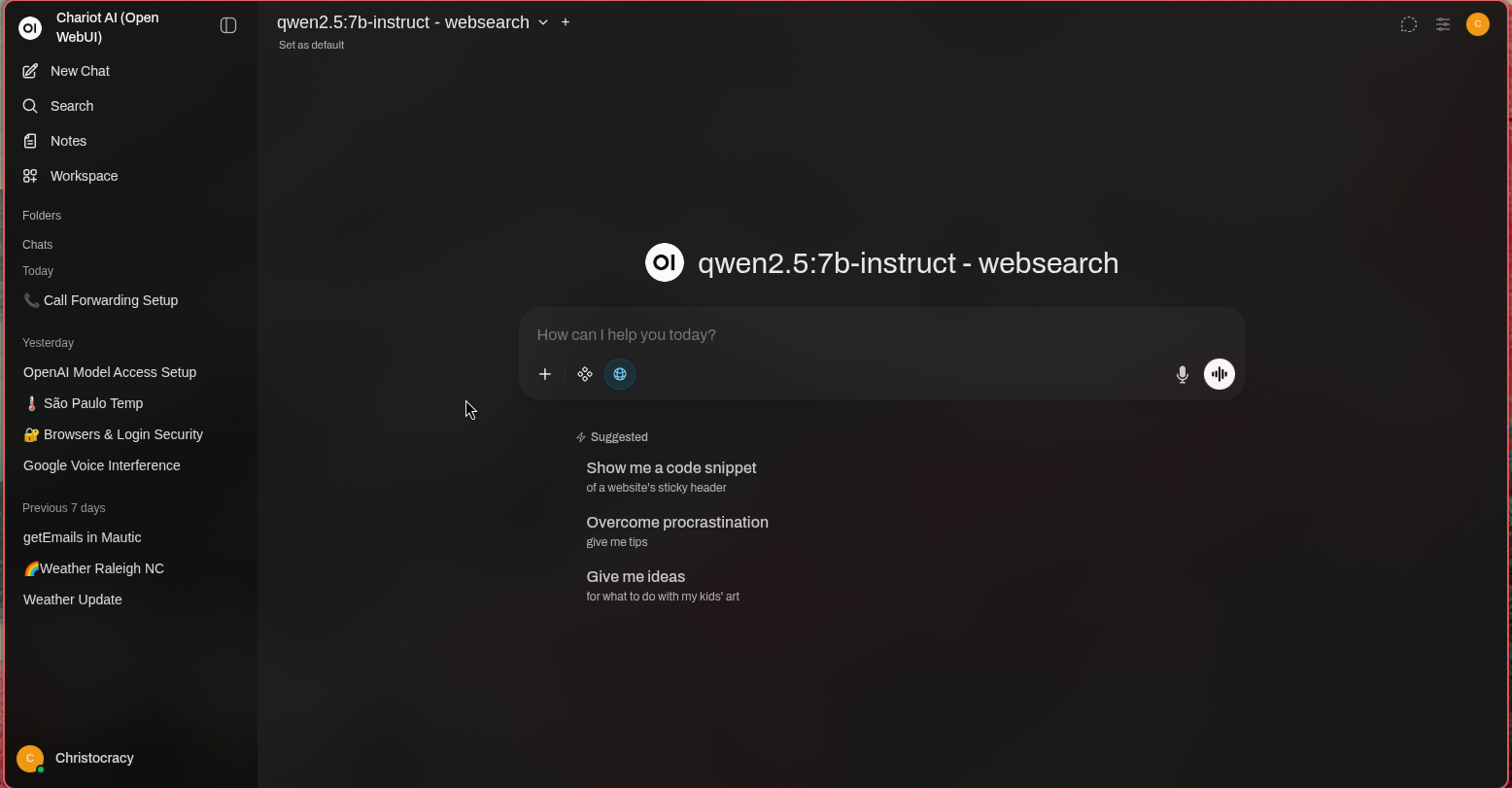Start voice mode with the waveform button
The height and width of the screenshot is (788, 1512).
point(1219,374)
